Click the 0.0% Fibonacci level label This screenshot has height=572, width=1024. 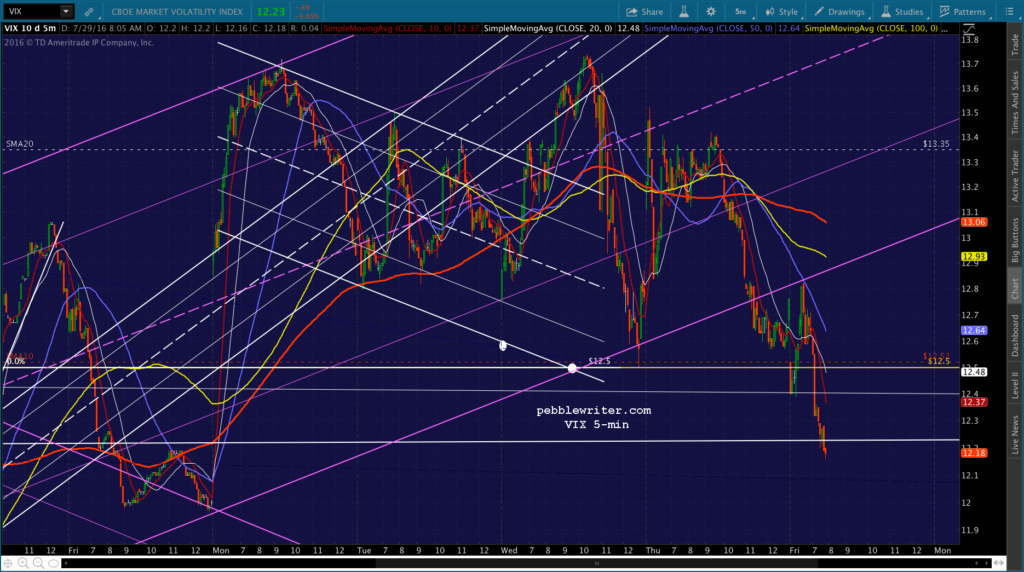16,361
